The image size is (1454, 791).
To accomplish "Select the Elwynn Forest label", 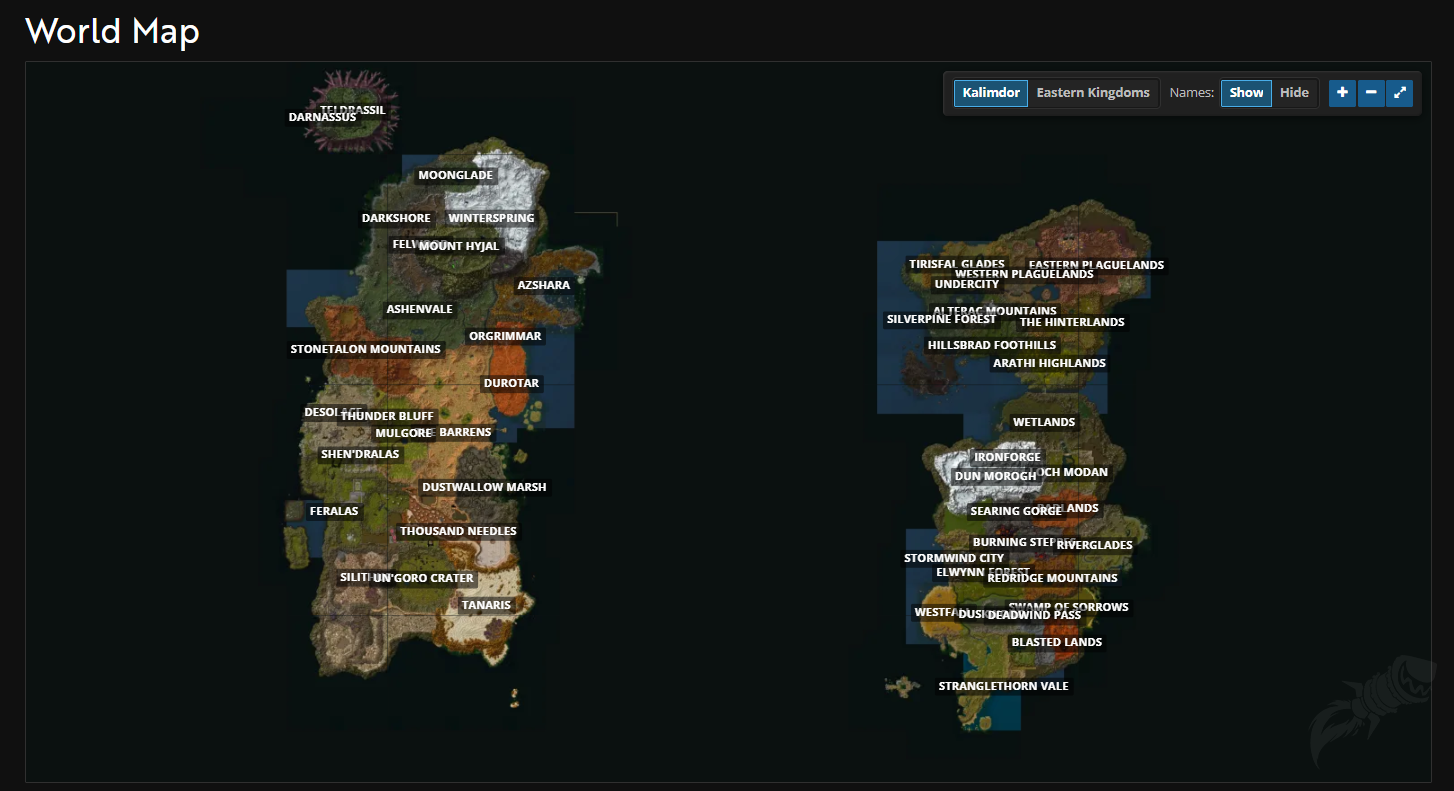I will click(982, 572).
